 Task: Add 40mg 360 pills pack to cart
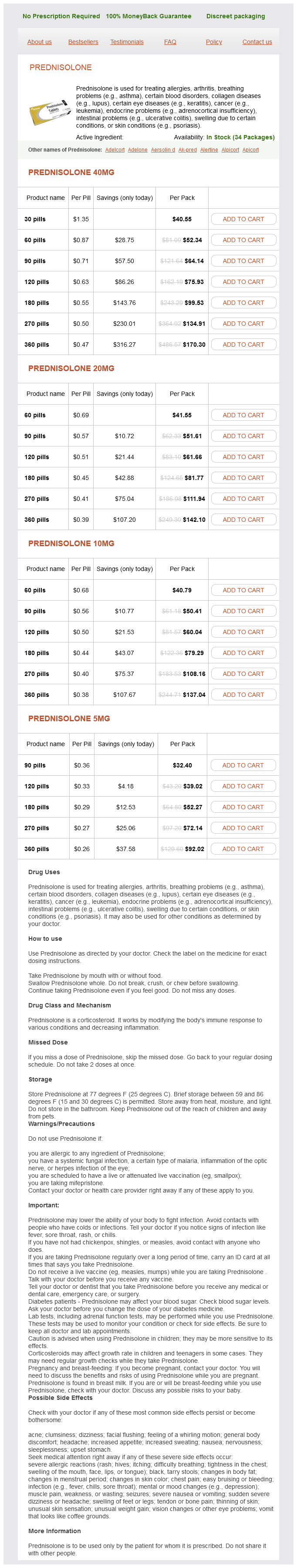tap(243, 345)
